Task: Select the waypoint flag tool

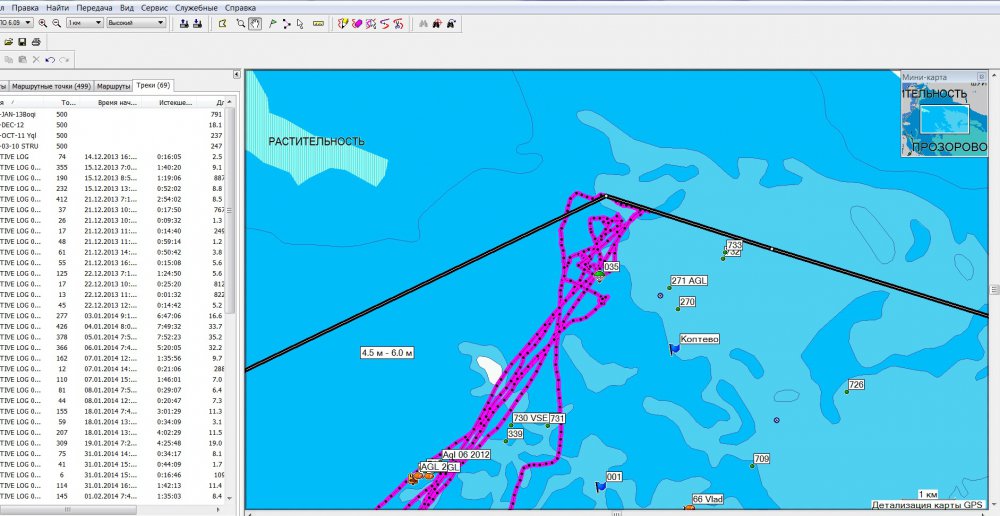Action: coord(273,23)
